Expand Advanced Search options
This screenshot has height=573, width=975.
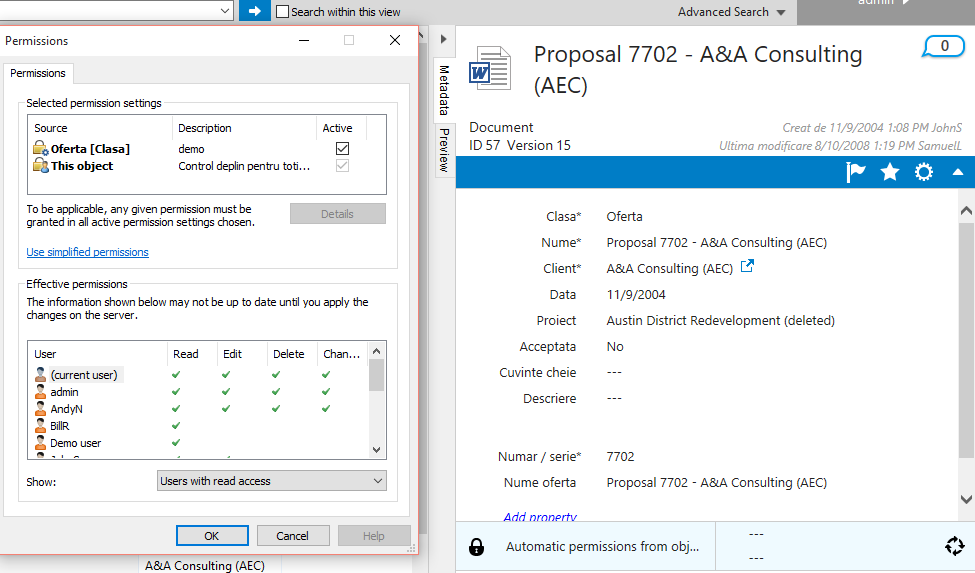point(731,12)
